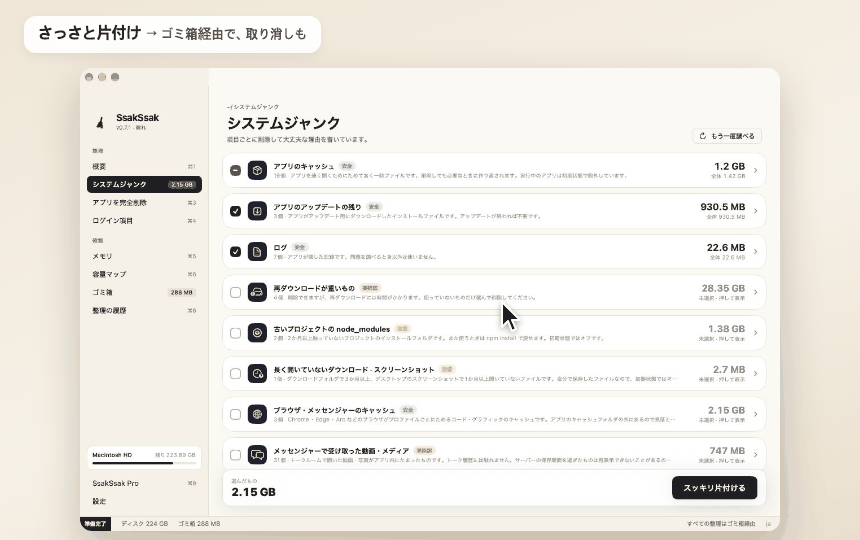The image size is (860, 540).
Task: Open アプリを完全削除 in the sidebar
Action: click(144, 202)
